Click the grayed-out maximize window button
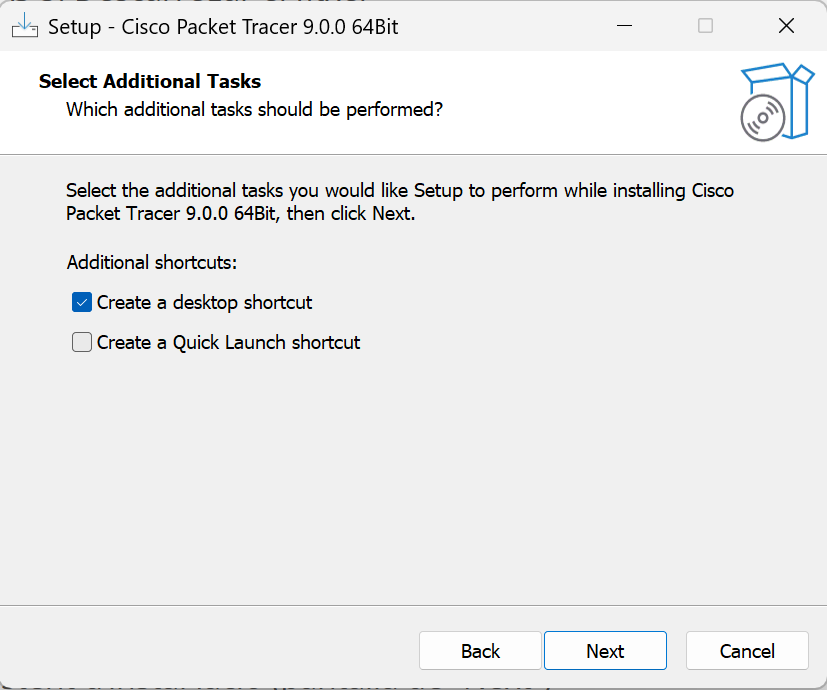This screenshot has height=690, width=827. pos(705,26)
